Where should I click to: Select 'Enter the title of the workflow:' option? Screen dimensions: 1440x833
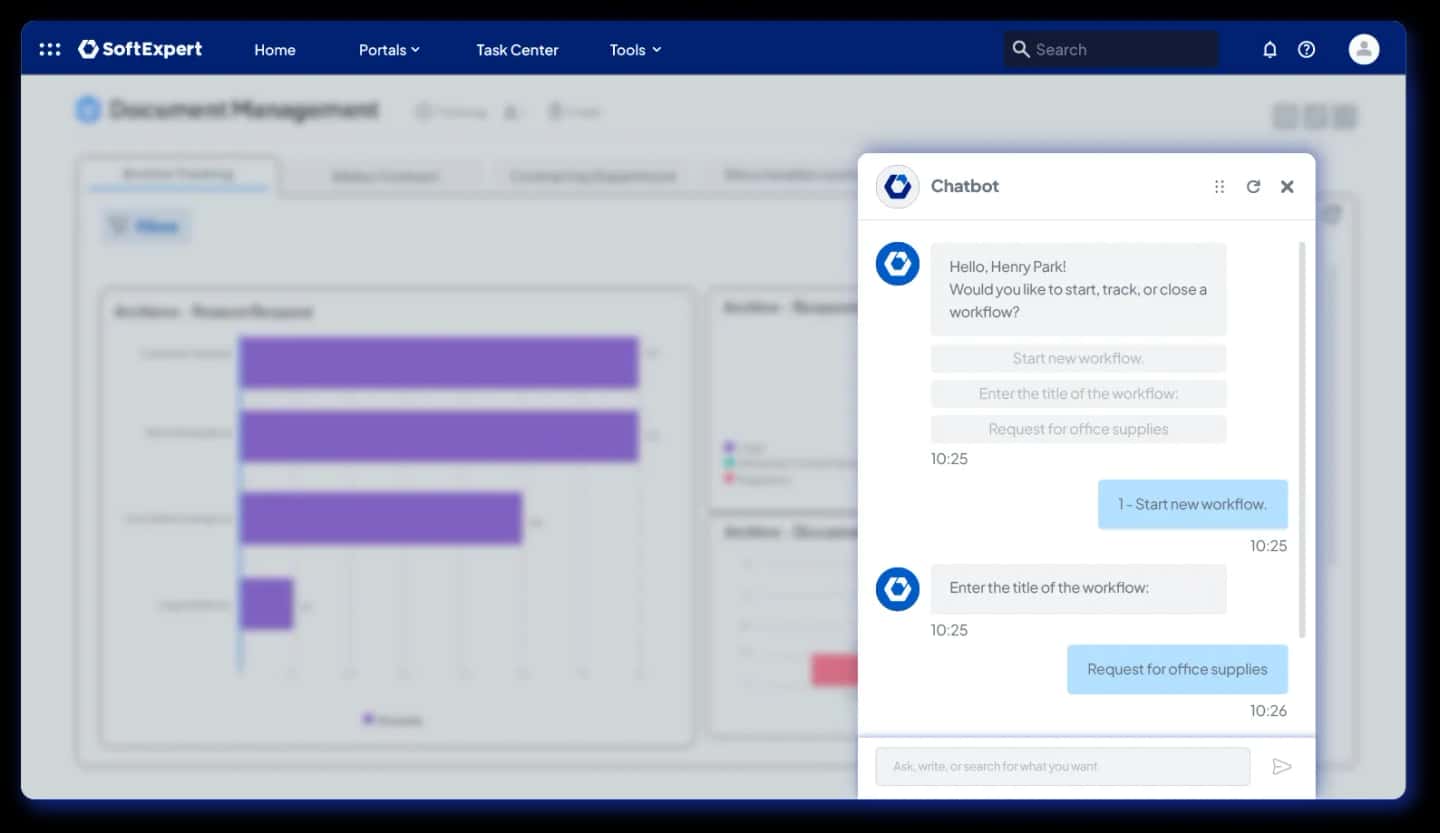[1078, 393]
